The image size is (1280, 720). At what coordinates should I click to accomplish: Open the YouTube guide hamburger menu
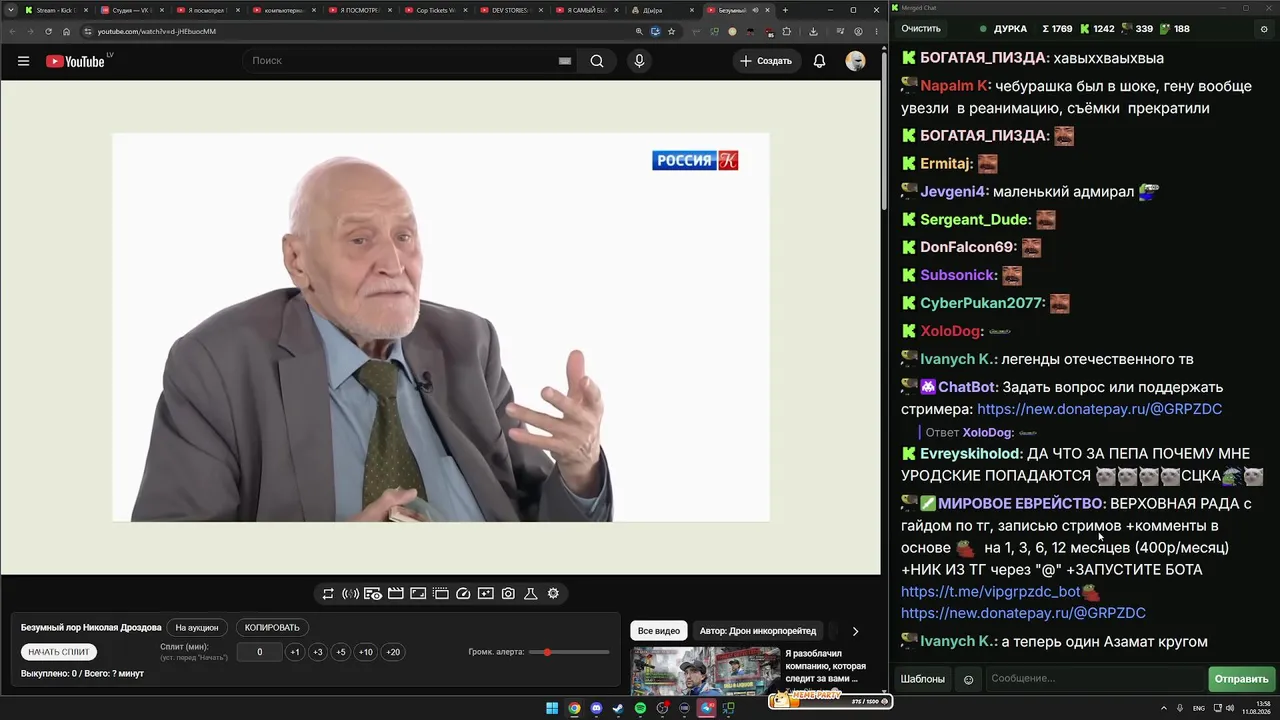point(23,61)
